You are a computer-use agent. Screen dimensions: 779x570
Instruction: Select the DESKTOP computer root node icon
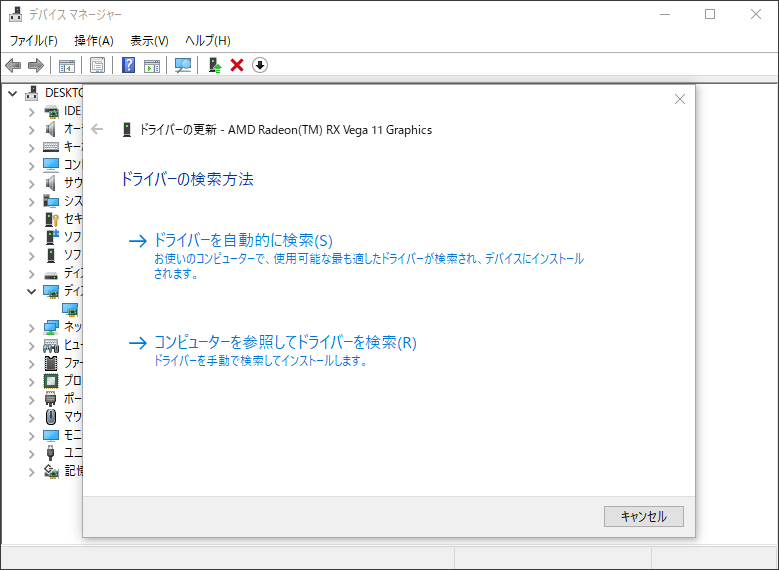(x=32, y=93)
